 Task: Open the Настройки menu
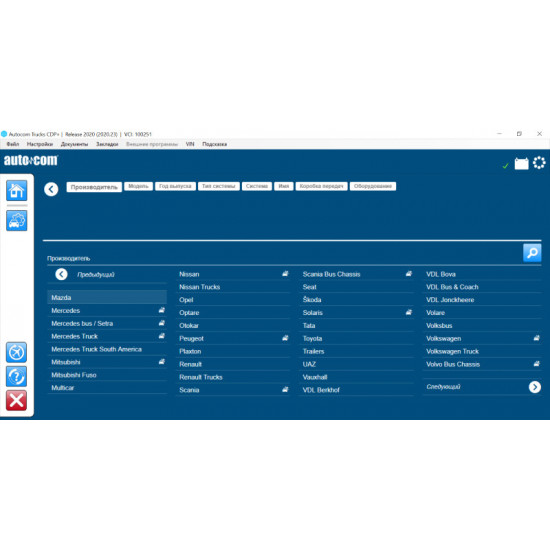40,144
